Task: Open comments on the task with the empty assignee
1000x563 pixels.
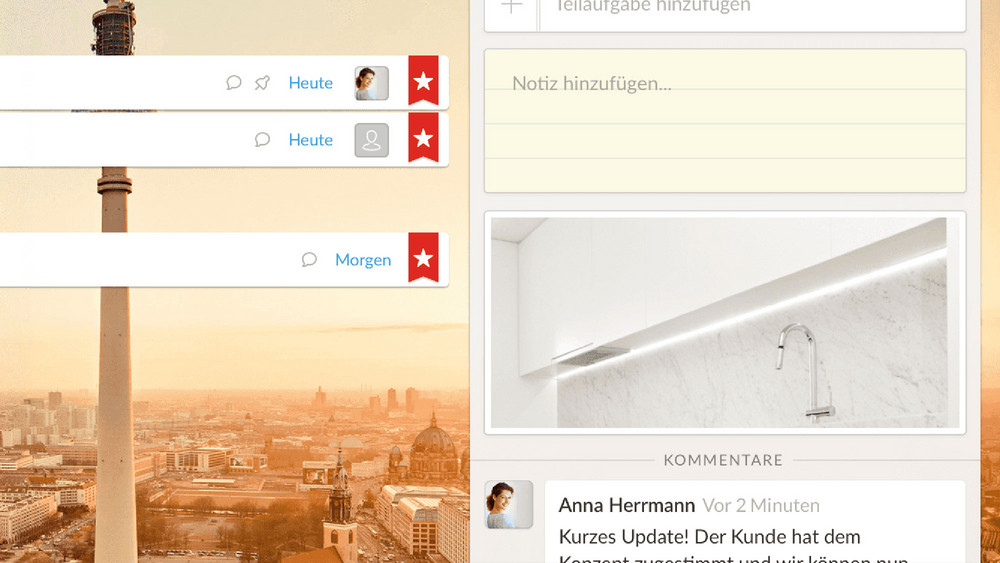Action: 262,140
